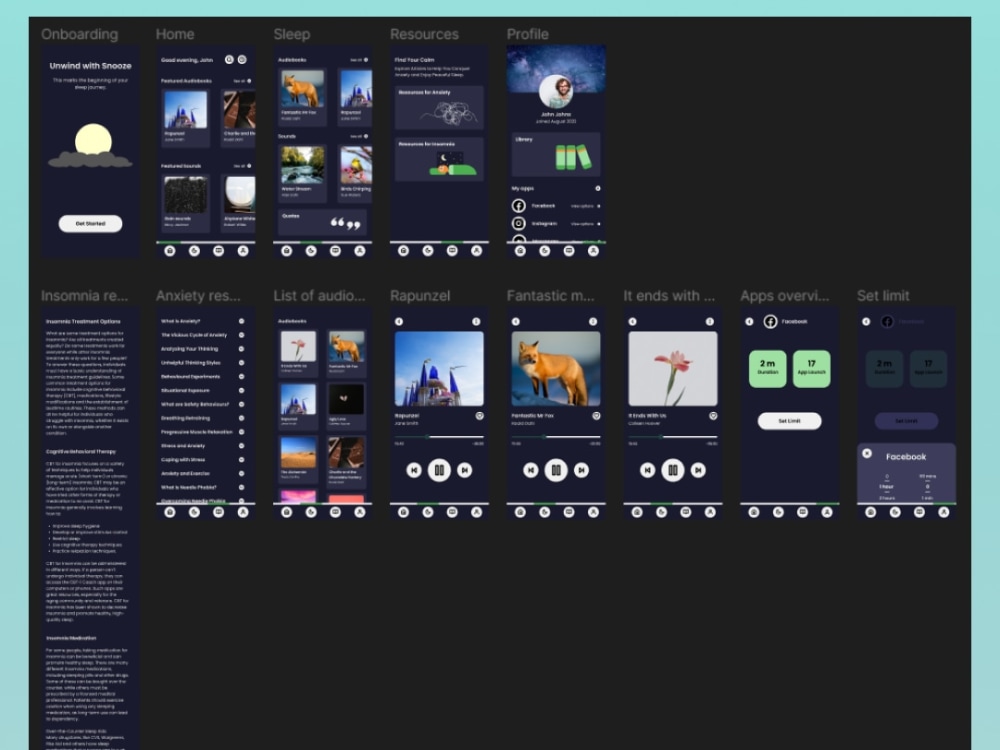Click It Ends With Us progress slider
This screenshot has height=750, width=1000.
pyautogui.click(x=673, y=437)
